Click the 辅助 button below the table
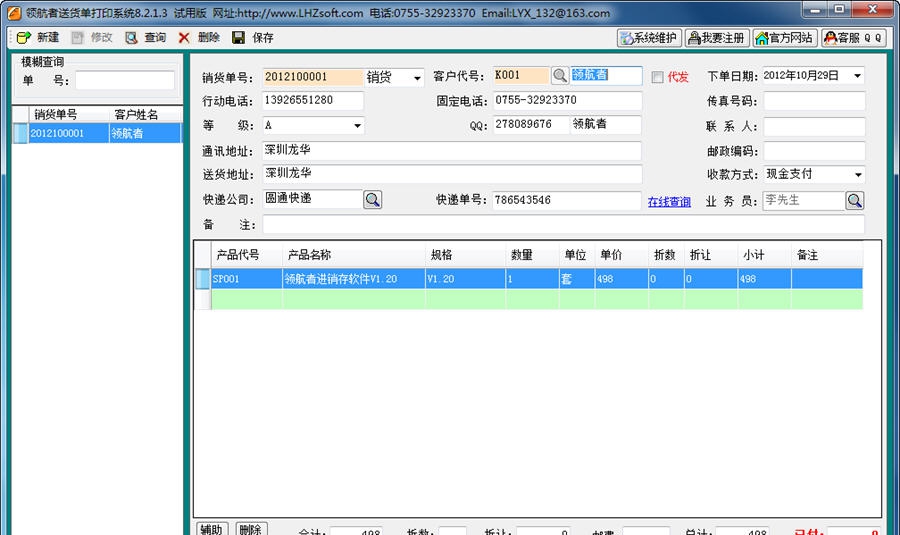Image resolution: width=900 pixels, height=535 pixels. coord(212,529)
